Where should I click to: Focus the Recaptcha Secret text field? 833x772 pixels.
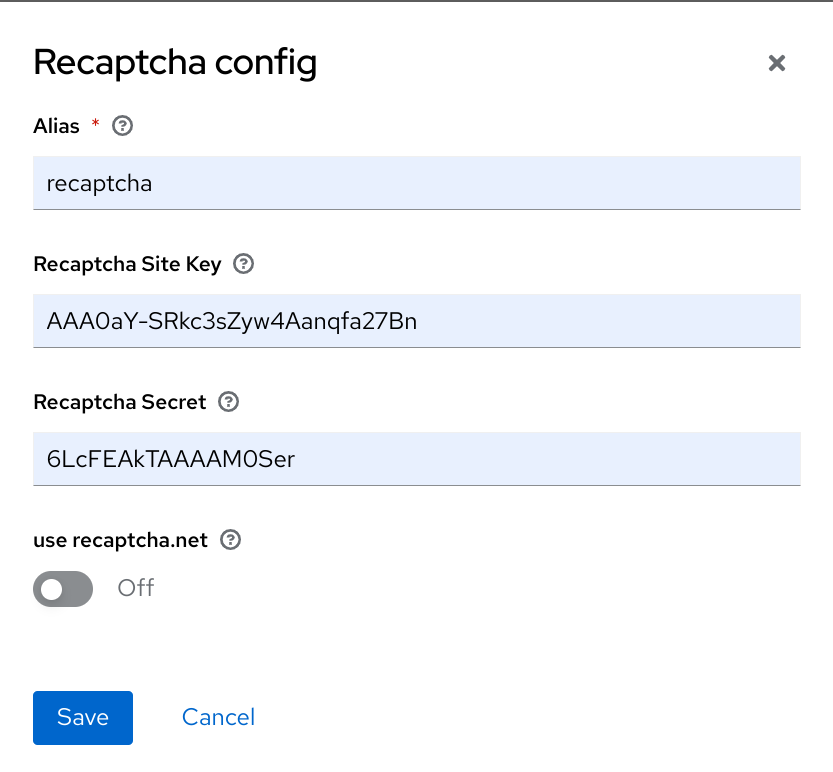point(417,459)
